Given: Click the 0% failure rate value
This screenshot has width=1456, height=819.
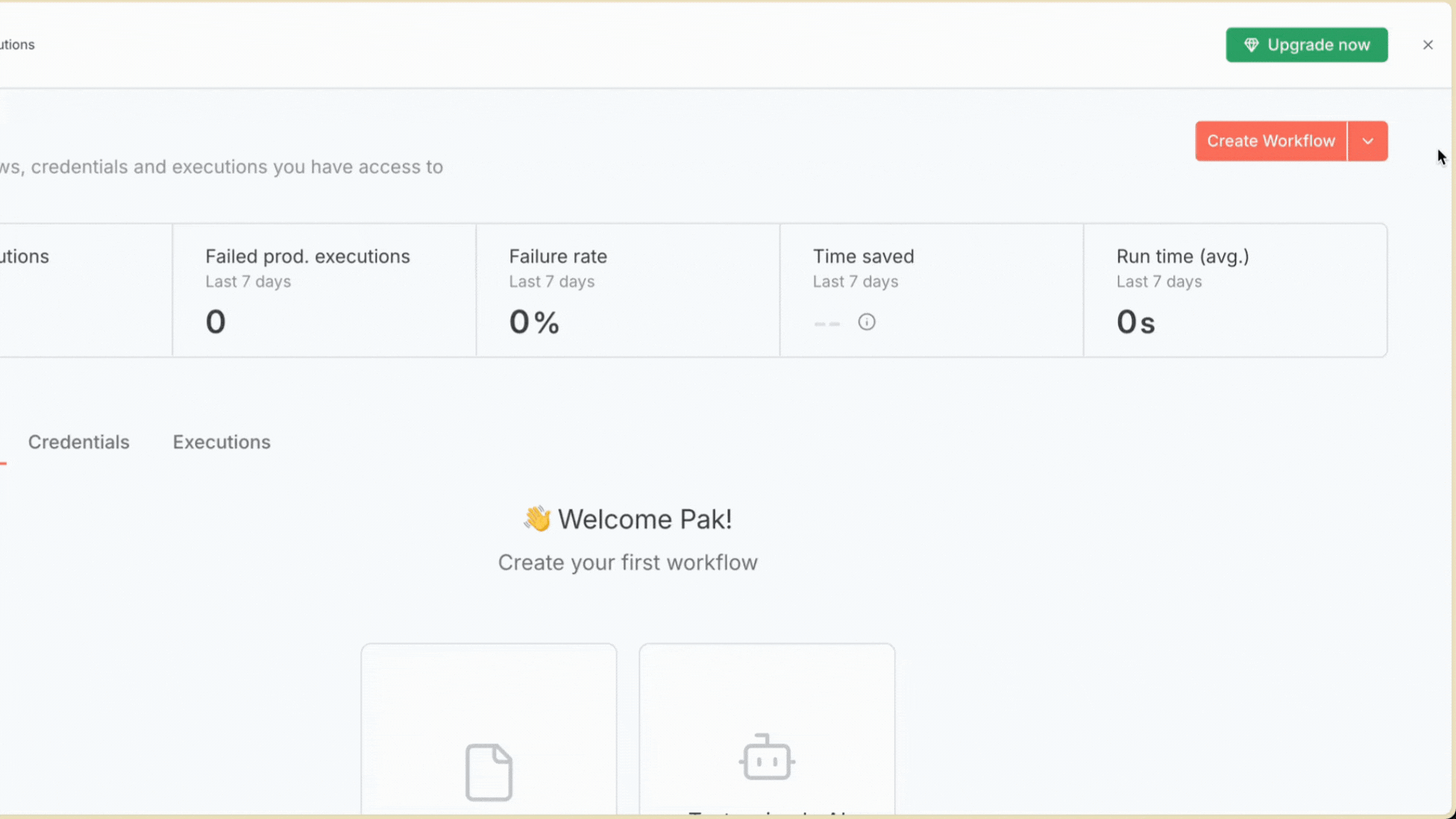Looking at the screenshot, I should 534,322.
